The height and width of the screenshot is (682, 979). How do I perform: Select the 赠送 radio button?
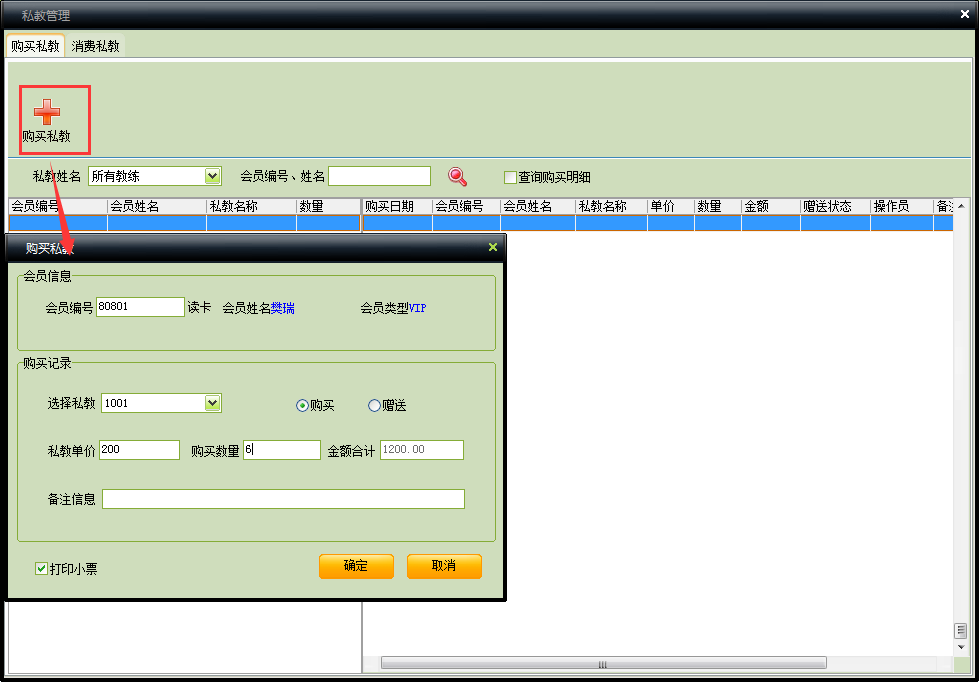375,406
